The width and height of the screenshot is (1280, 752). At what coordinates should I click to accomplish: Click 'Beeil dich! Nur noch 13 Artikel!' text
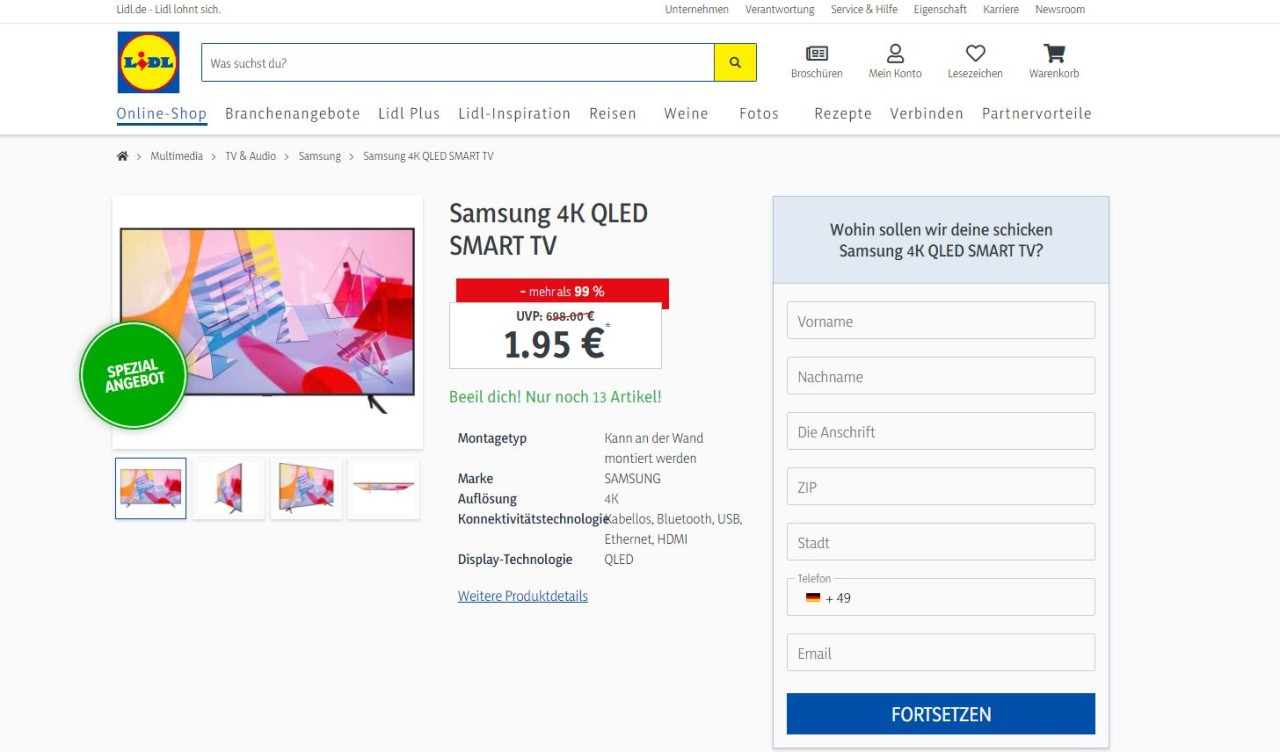point(555,397)
